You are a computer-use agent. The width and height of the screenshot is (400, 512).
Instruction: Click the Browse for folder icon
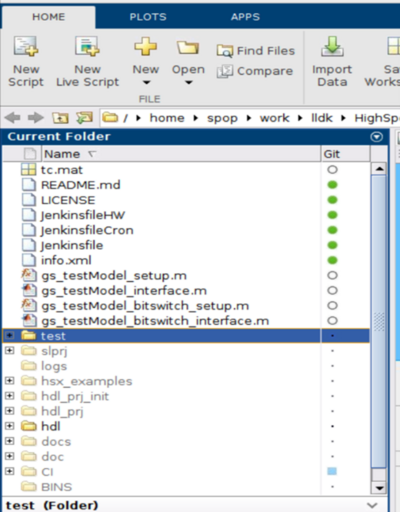(84, 118)
